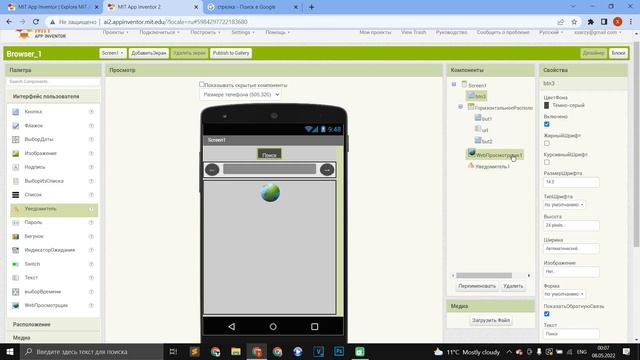Open Chrome extensions puzzle icon
The image size is (640, 360).
pos(590,22)
